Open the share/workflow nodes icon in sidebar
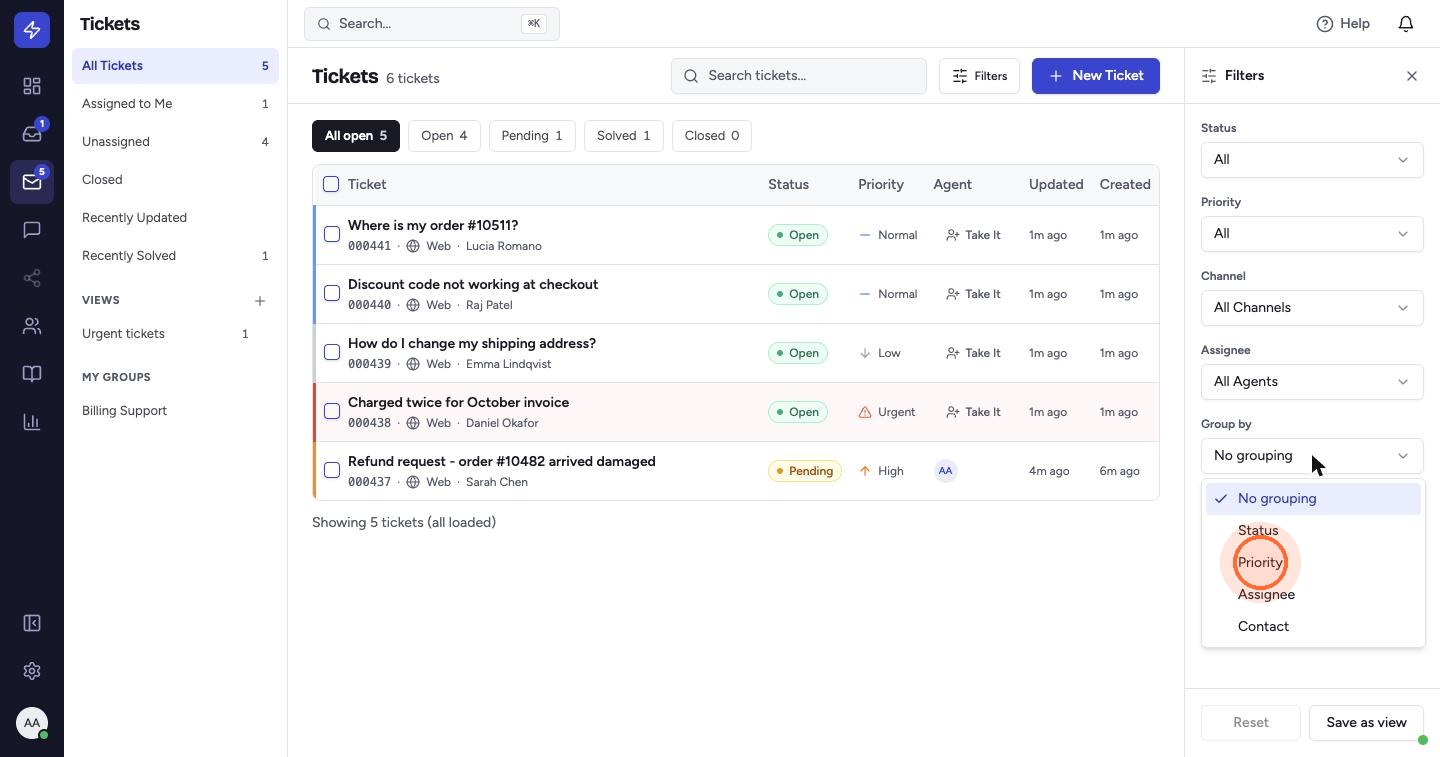 [x=32, y=278]
